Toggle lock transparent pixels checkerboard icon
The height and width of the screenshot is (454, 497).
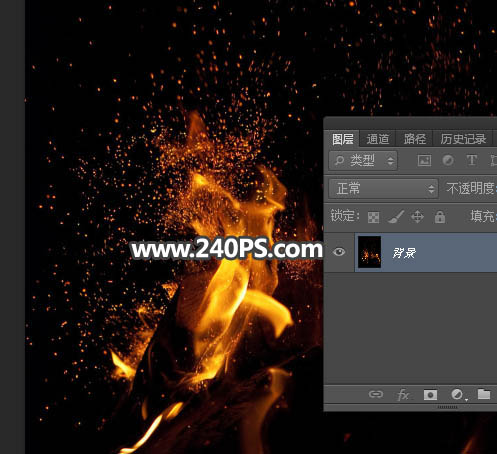373,217
